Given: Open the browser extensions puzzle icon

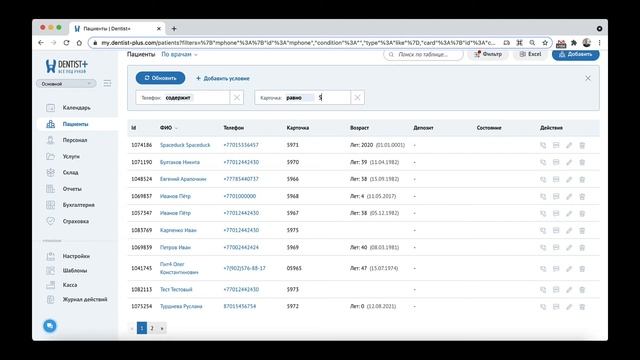Looking at the screenshot, I should [x=574, y=42].
